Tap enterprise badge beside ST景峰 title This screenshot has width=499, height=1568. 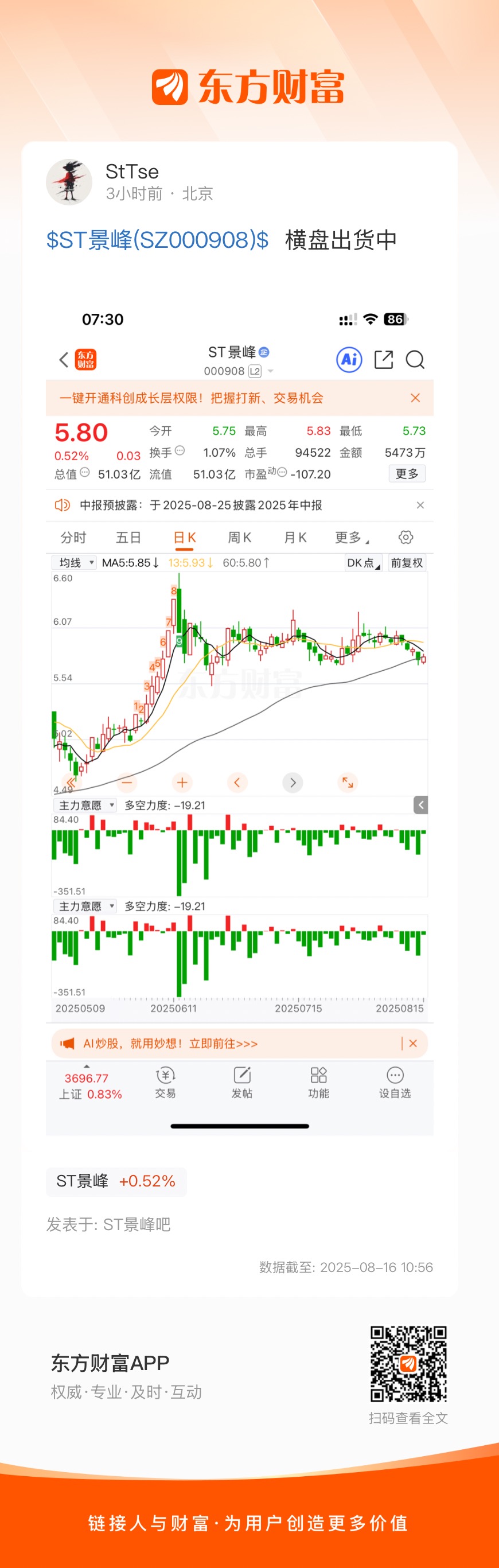(263, 352)
